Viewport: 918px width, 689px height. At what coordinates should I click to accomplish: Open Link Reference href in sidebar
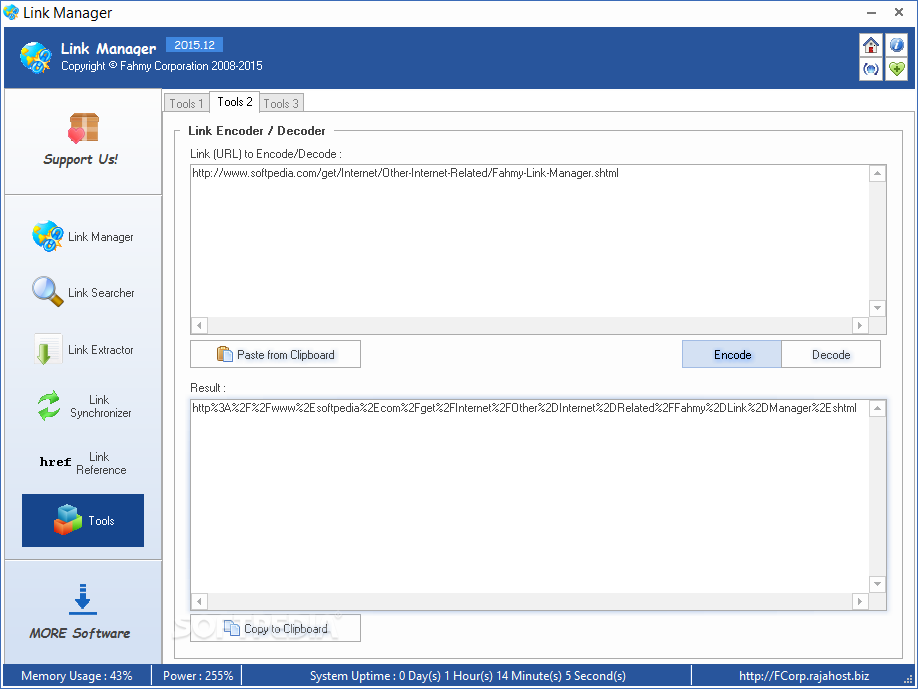[x=83, y=462]
